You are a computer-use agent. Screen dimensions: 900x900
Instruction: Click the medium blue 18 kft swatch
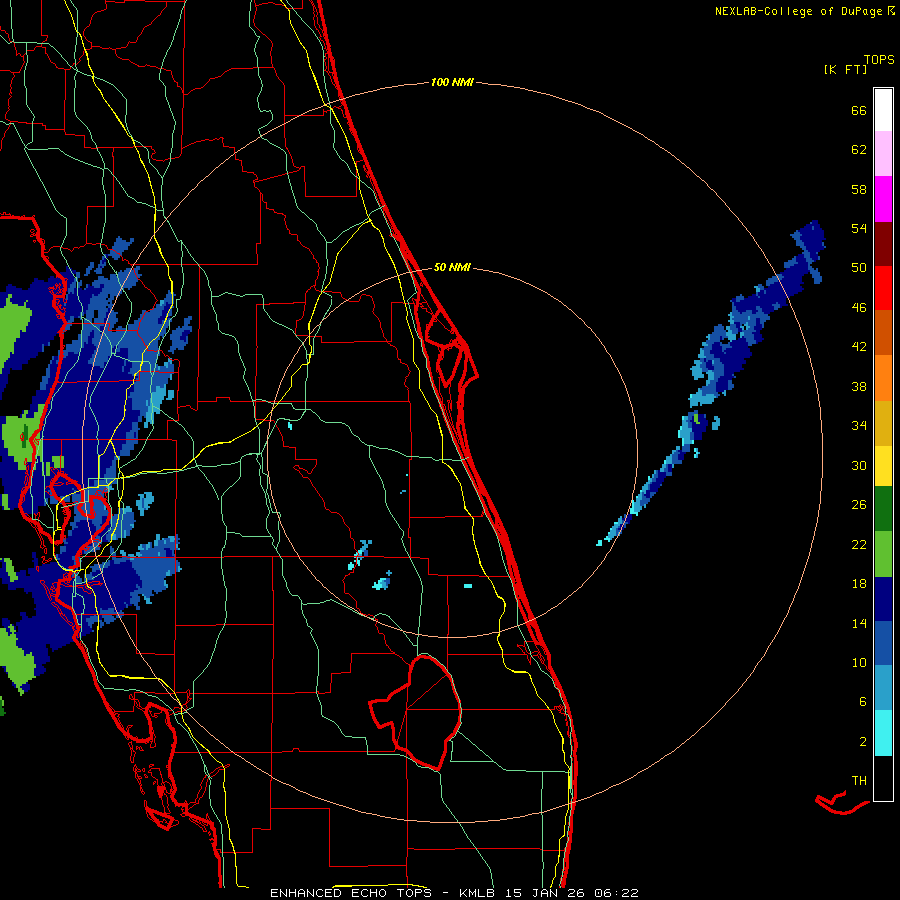[883, 643]
